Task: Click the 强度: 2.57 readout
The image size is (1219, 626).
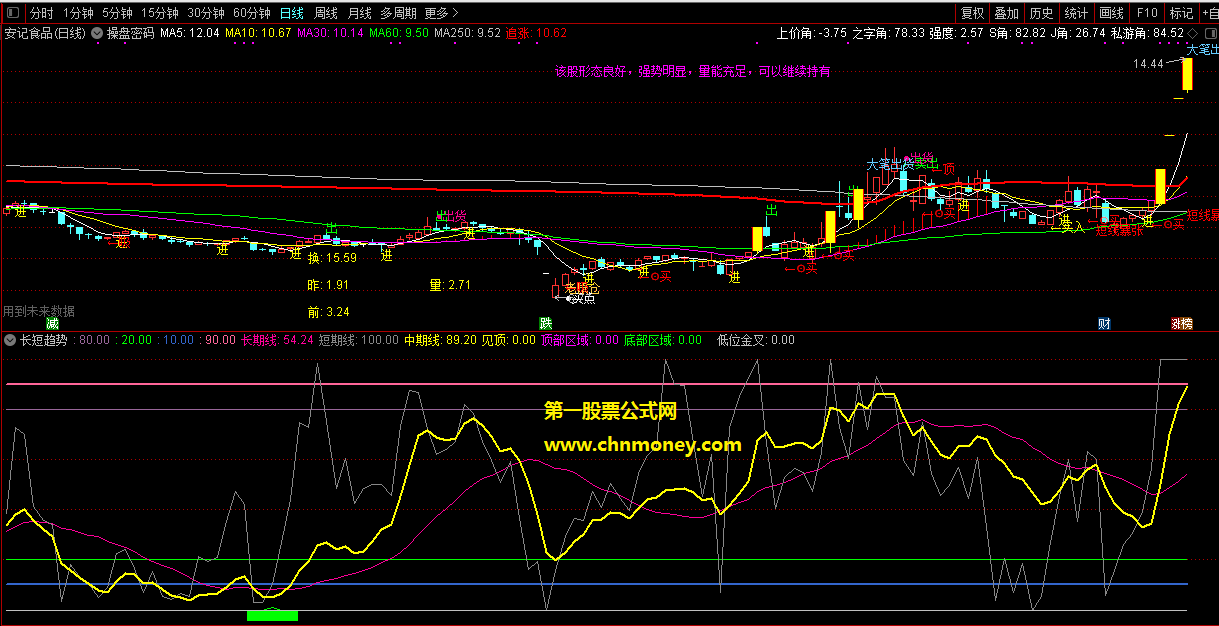Action: pyautogui.click(x=956, y=33)
